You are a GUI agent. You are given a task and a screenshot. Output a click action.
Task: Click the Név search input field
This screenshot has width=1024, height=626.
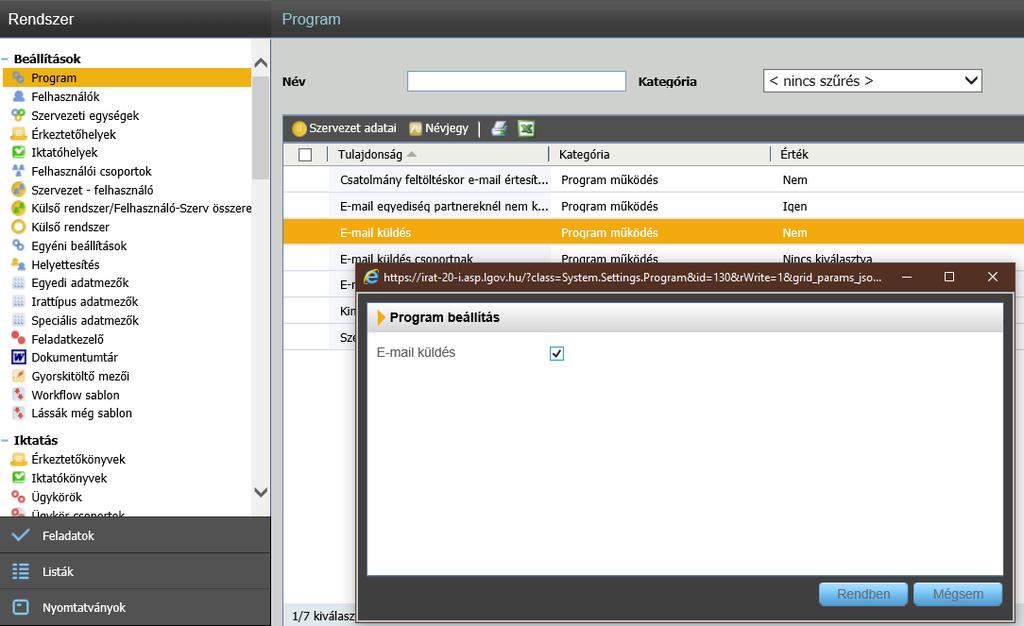516,81
